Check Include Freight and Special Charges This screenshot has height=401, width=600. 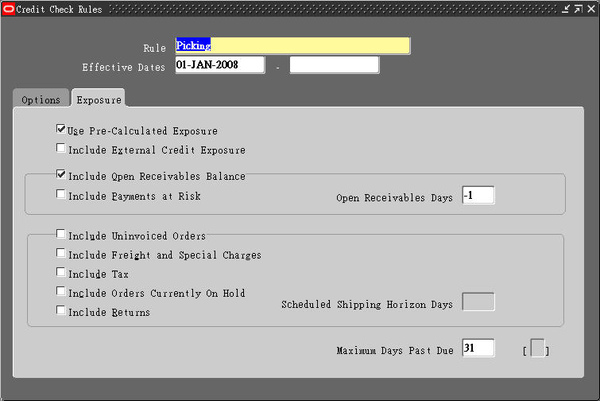tap(60, 253)
